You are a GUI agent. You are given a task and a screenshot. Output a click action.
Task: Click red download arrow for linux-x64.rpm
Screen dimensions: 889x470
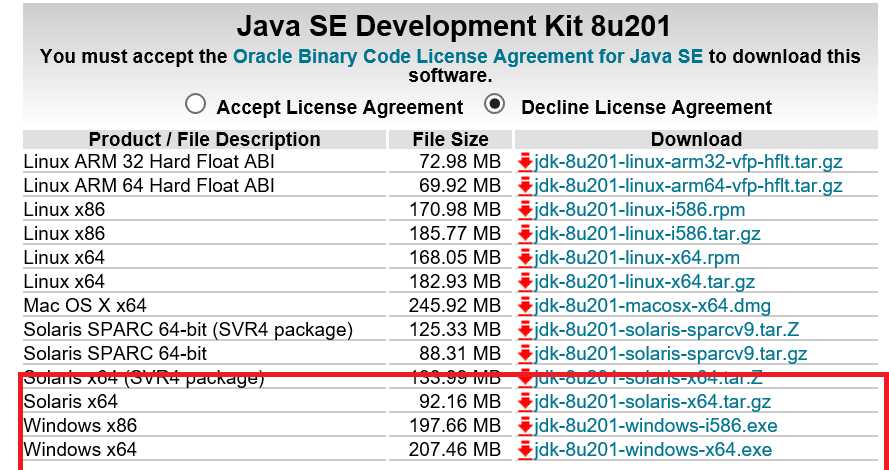pos(525,258)
